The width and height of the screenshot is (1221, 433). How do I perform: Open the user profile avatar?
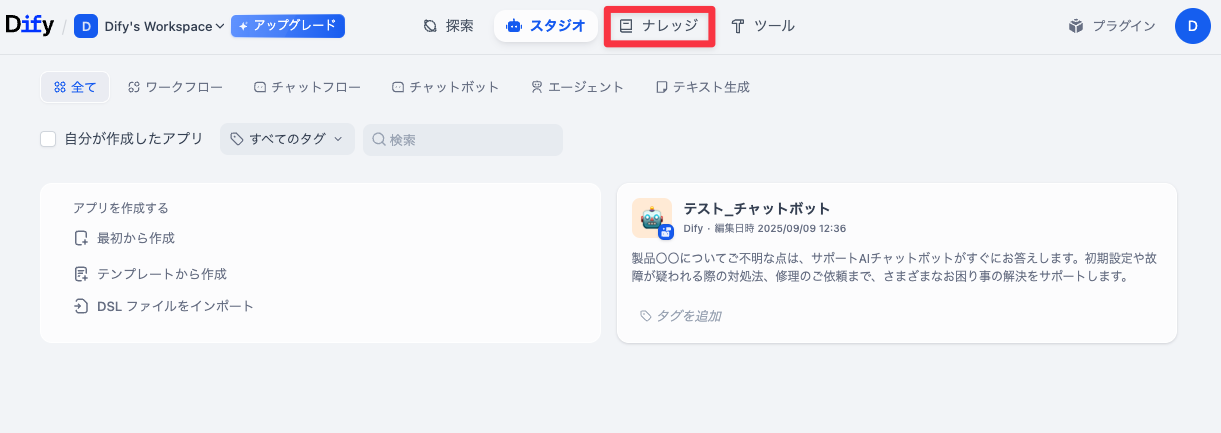point(1192,26)
